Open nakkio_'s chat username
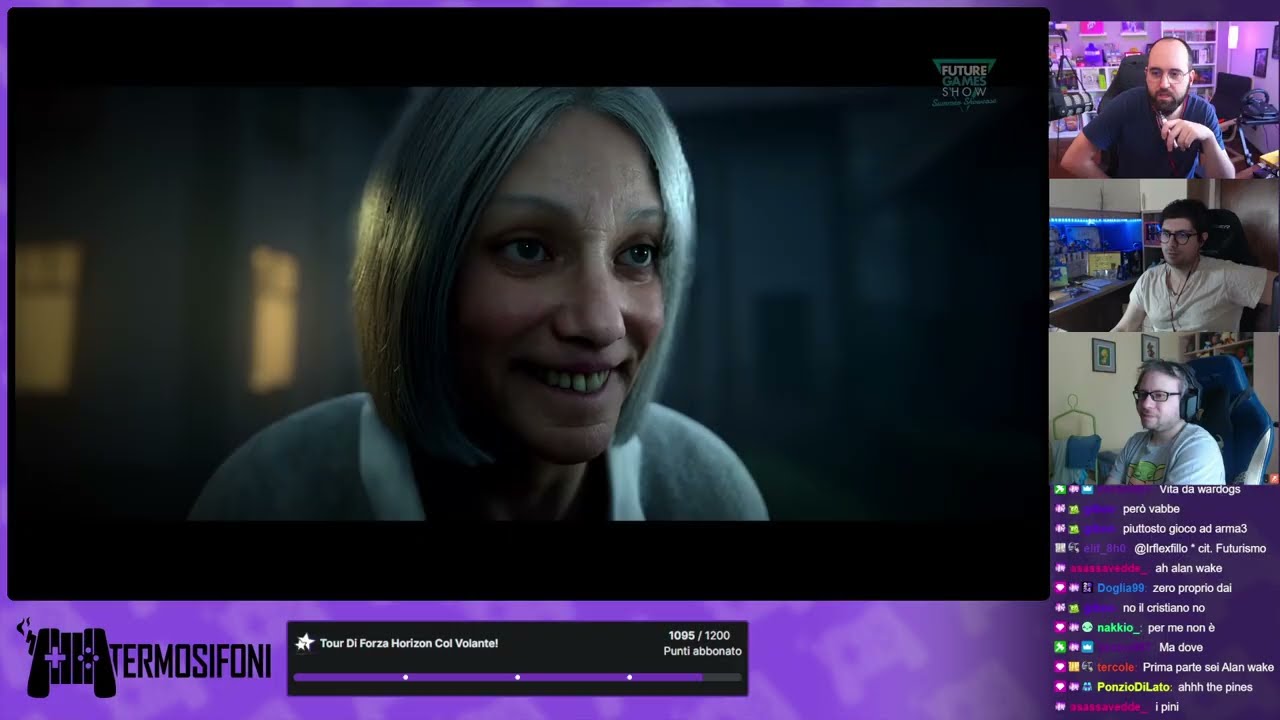Viewport: 1280px width, 720px height. tap(1120, 628)
